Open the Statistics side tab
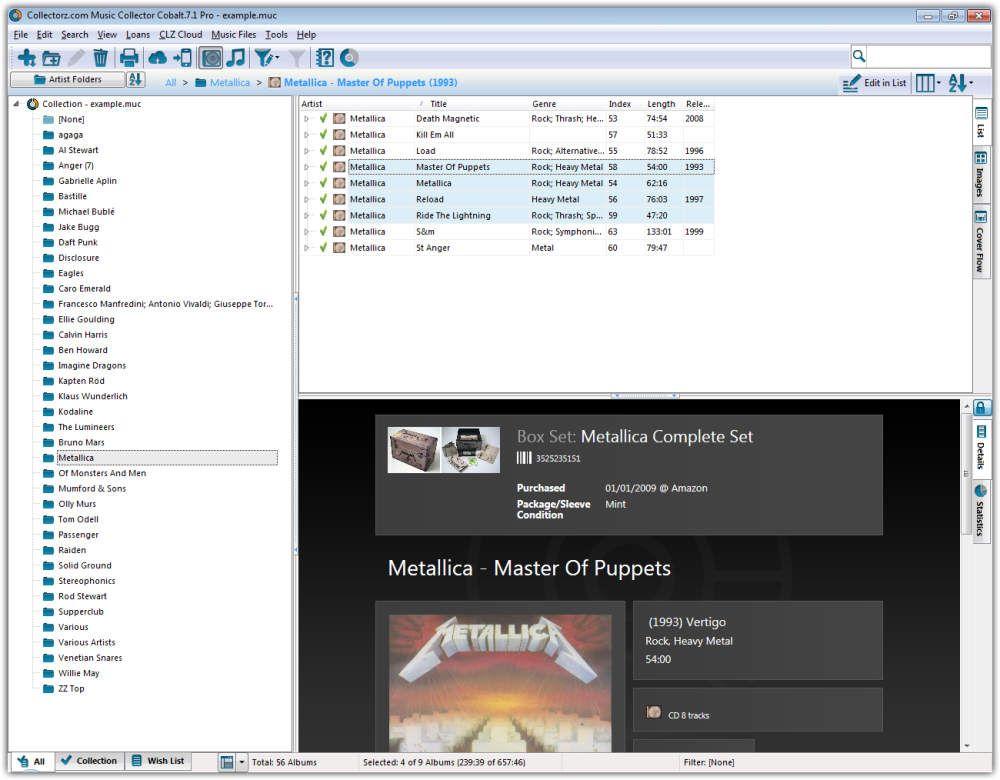 981,511
